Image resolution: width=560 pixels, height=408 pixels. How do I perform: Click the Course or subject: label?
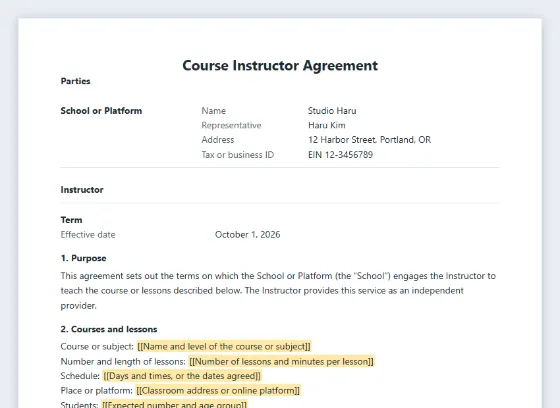tap(97, 347)
